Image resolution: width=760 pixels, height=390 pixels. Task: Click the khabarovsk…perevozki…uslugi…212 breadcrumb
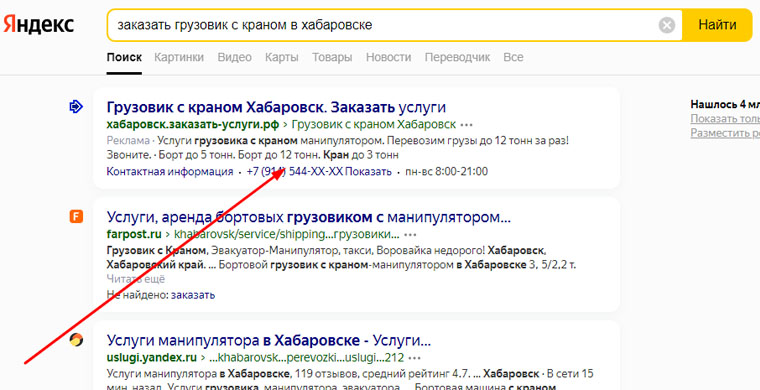[306, 358]
